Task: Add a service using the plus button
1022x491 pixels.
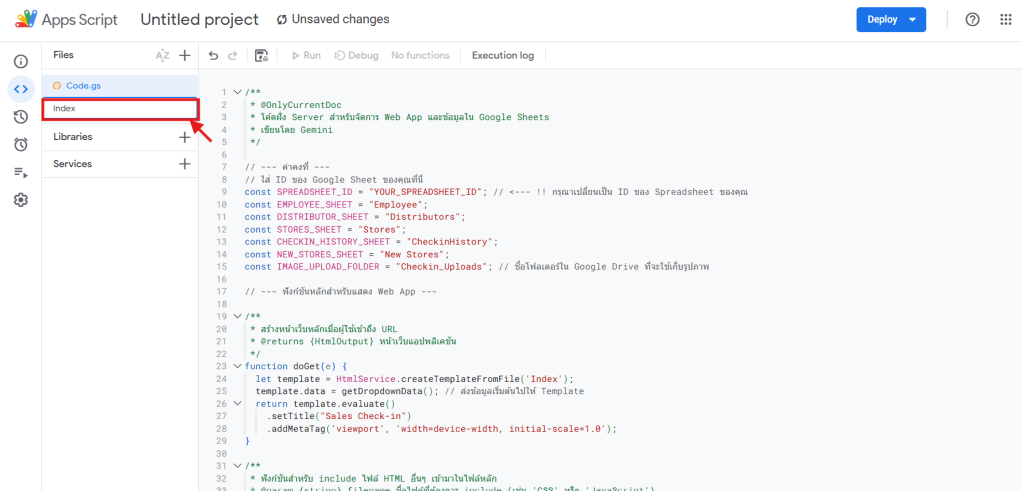Action: 184,164
